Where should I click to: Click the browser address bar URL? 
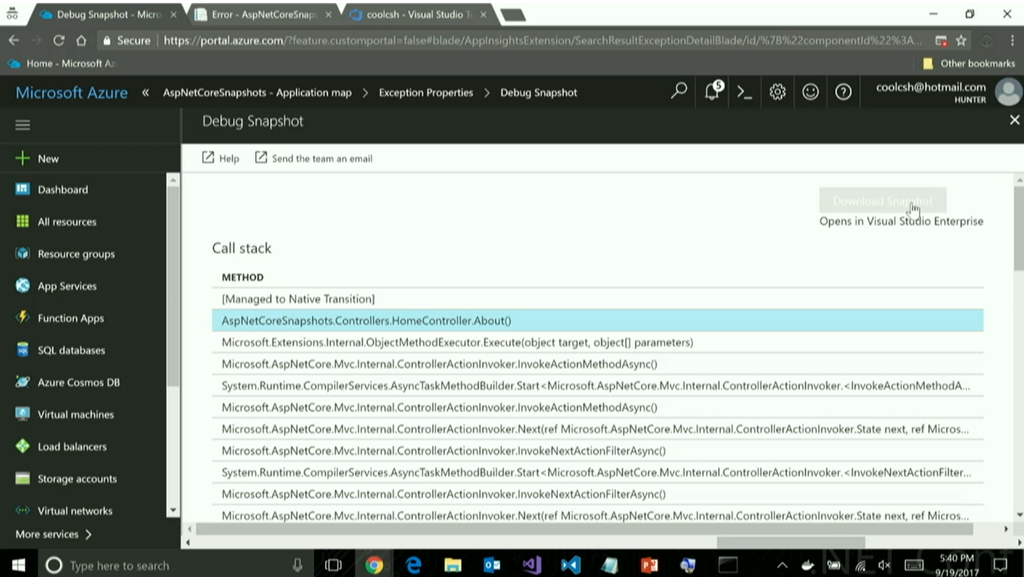point(542,40)
